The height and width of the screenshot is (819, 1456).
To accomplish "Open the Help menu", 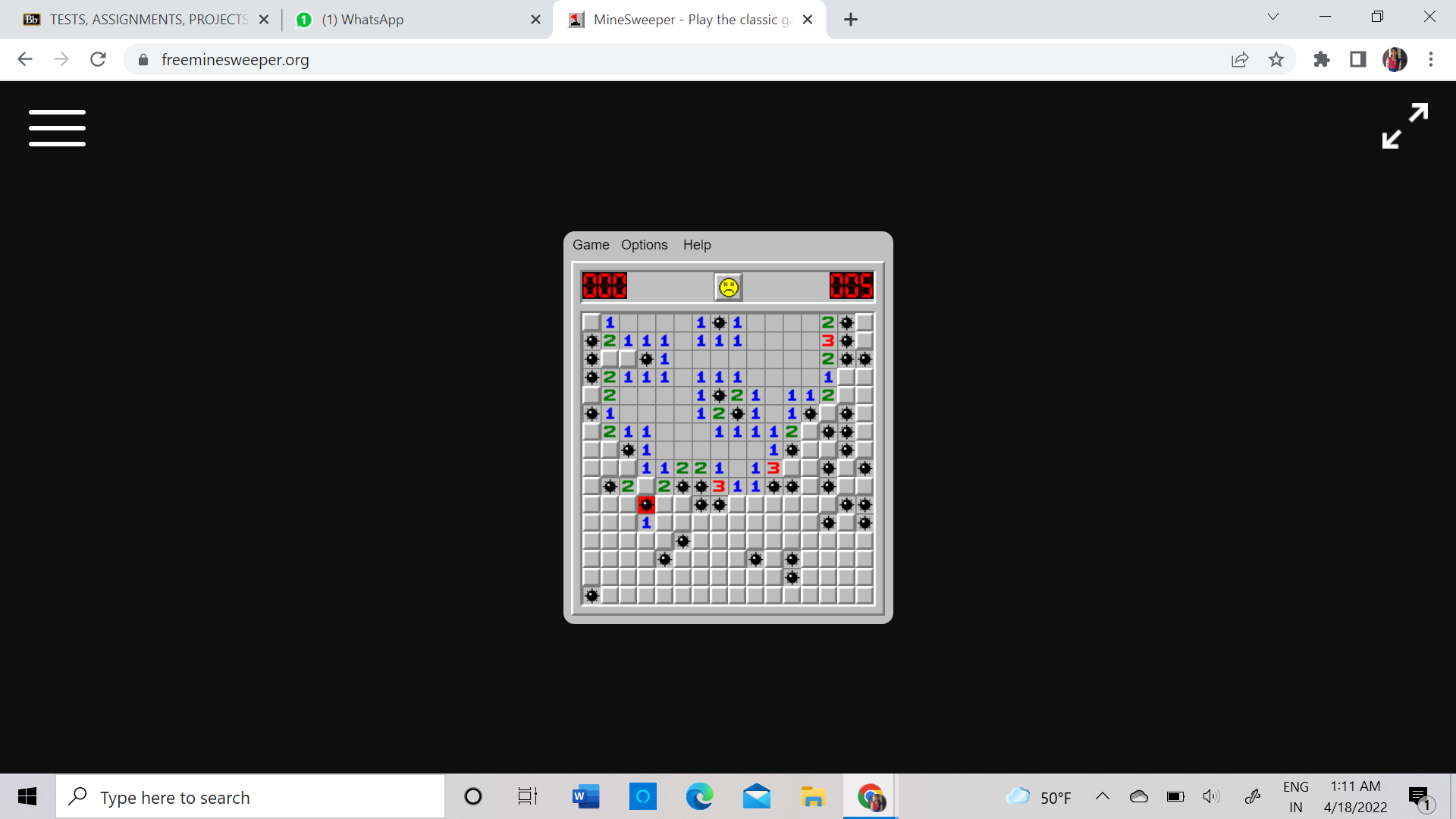I will pos(696,245).
